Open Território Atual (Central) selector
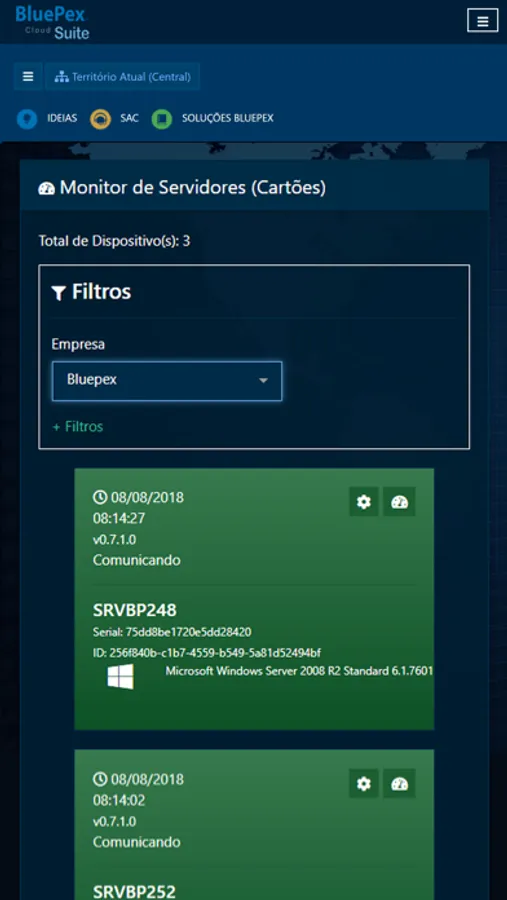 click(x=122, y=76)
